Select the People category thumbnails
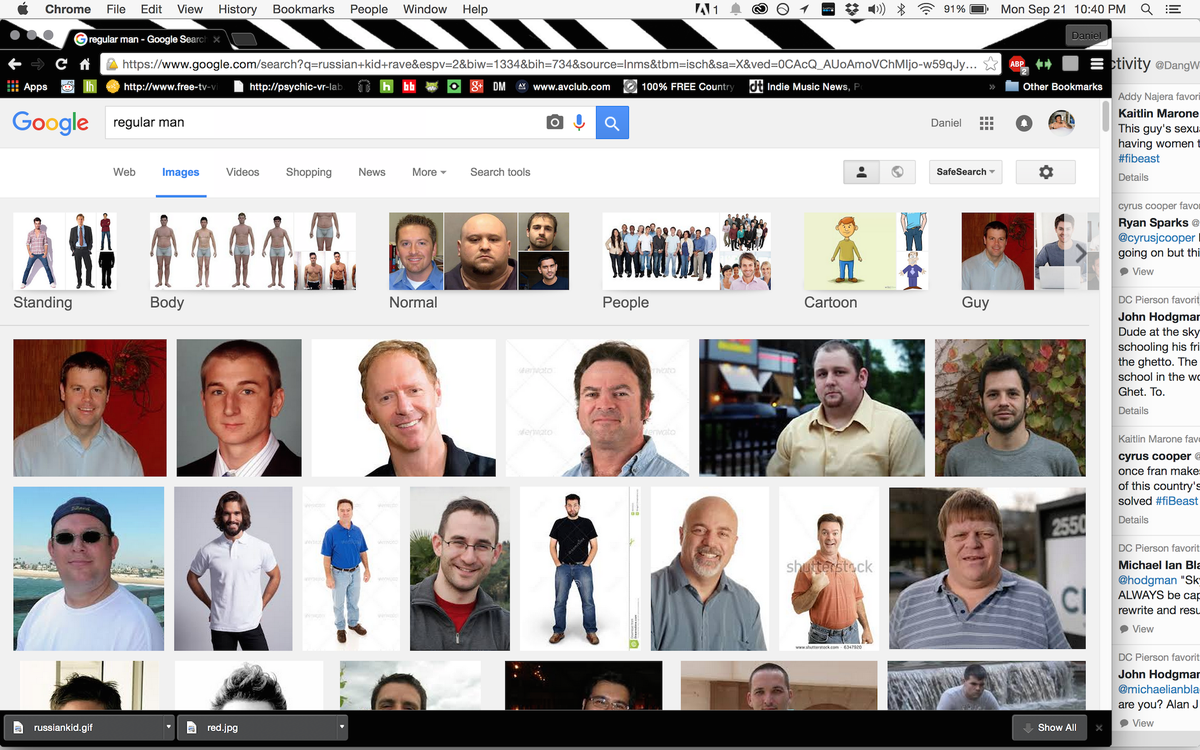Screen dimensions: 1200x750 pos(687,251)
